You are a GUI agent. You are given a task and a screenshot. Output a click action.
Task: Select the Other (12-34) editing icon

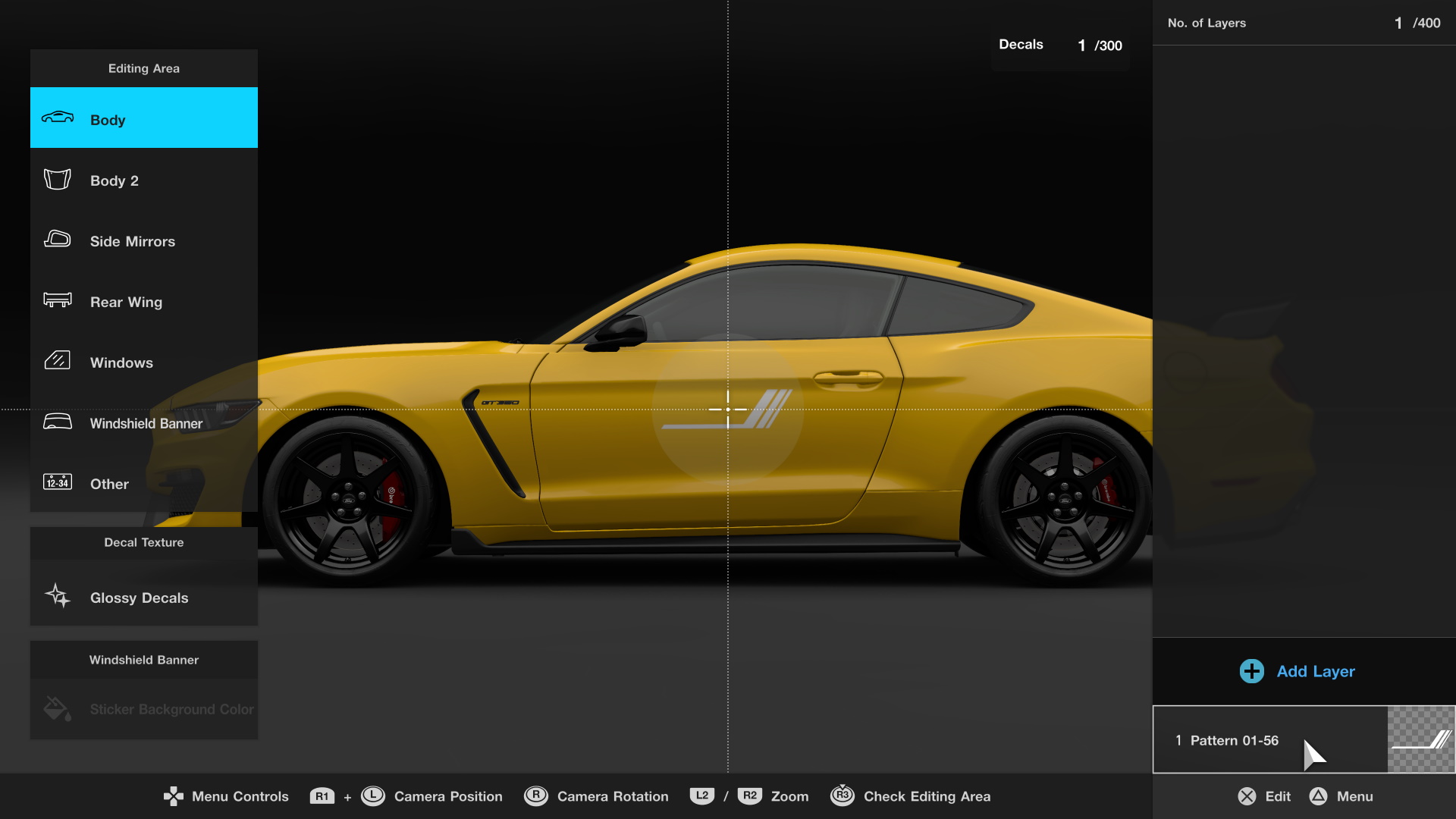coord(58,483)
